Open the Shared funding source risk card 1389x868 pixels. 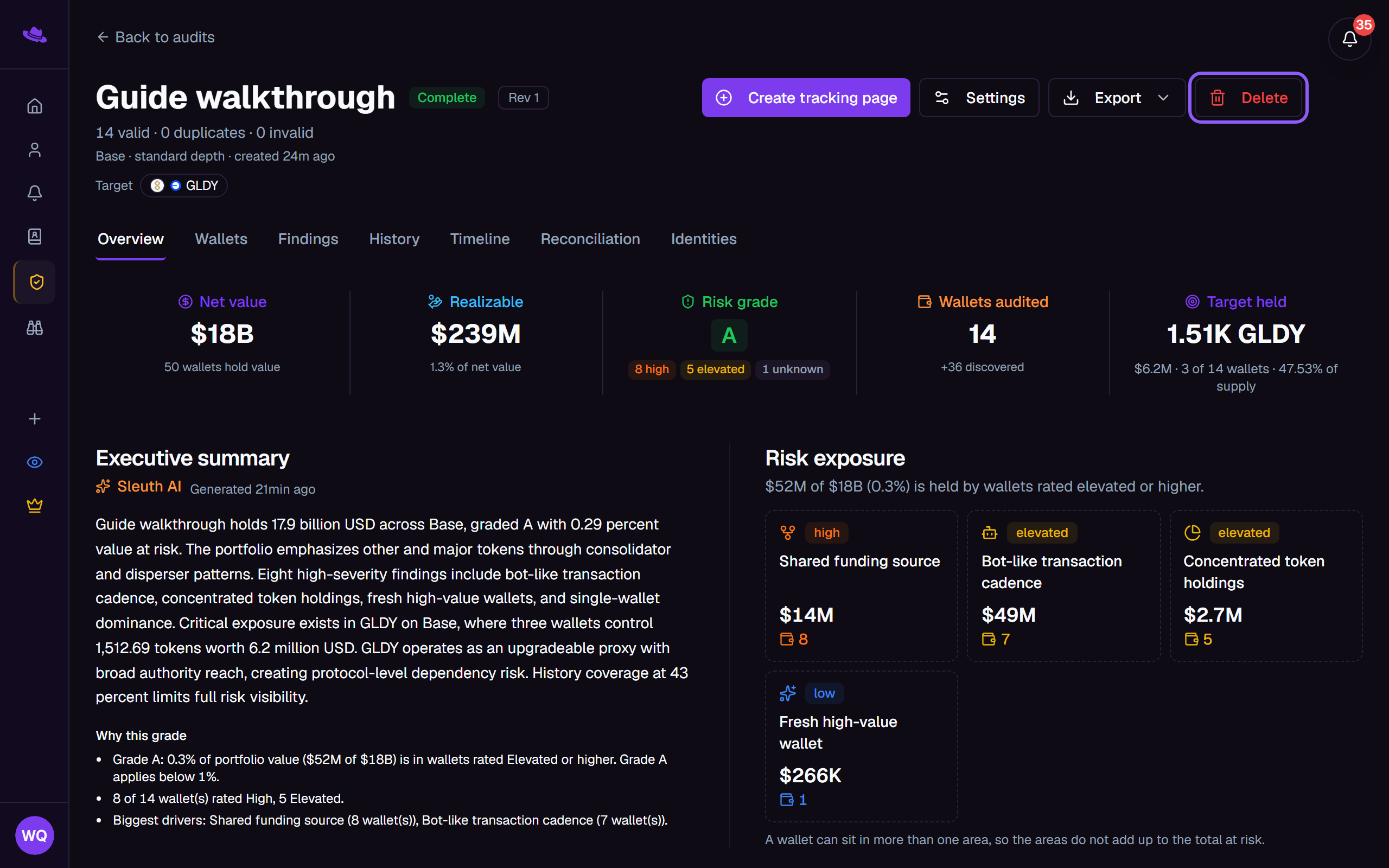[861, 585]
